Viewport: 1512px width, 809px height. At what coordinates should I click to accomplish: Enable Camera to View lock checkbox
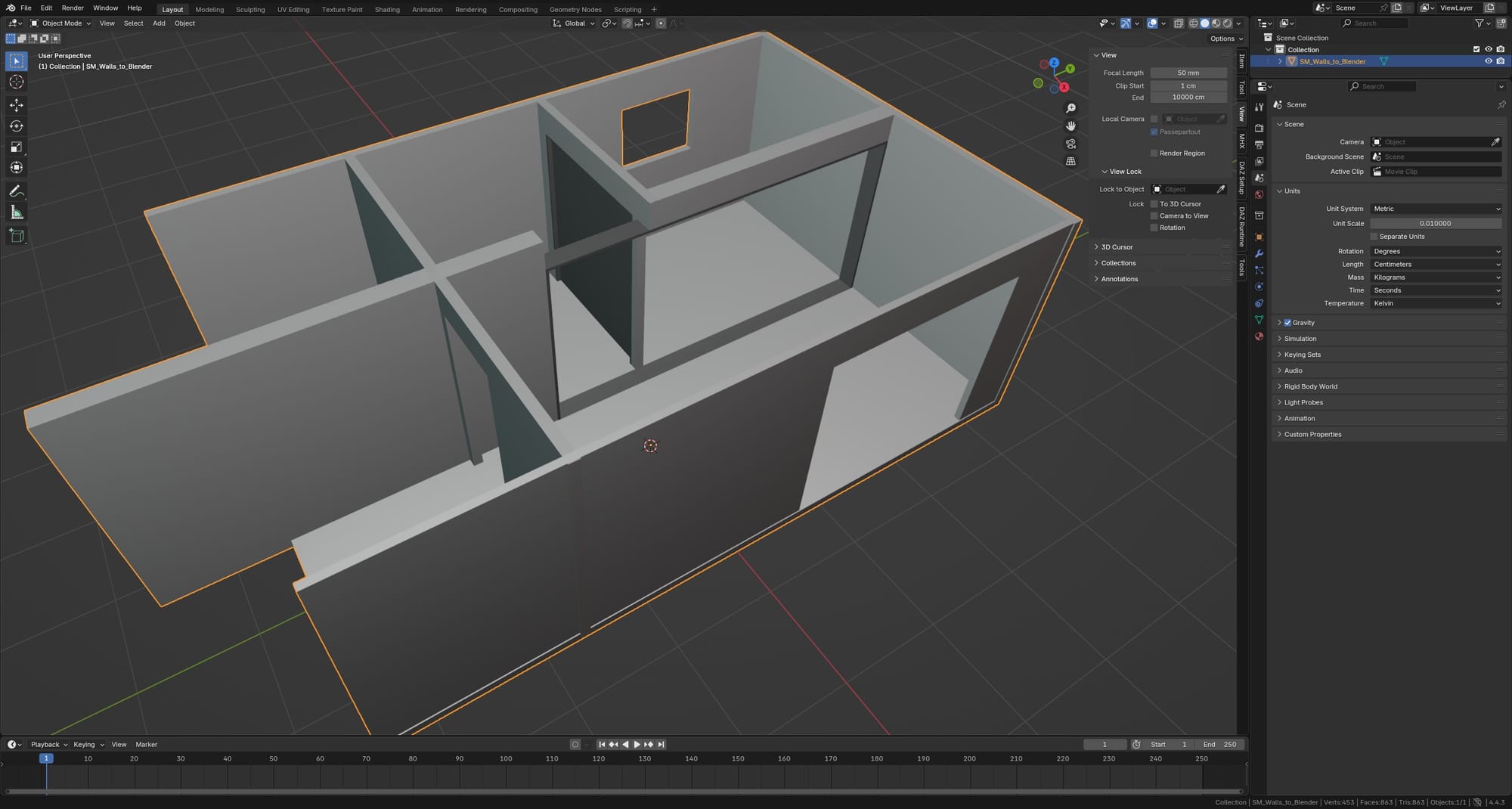coord(1154,216)
